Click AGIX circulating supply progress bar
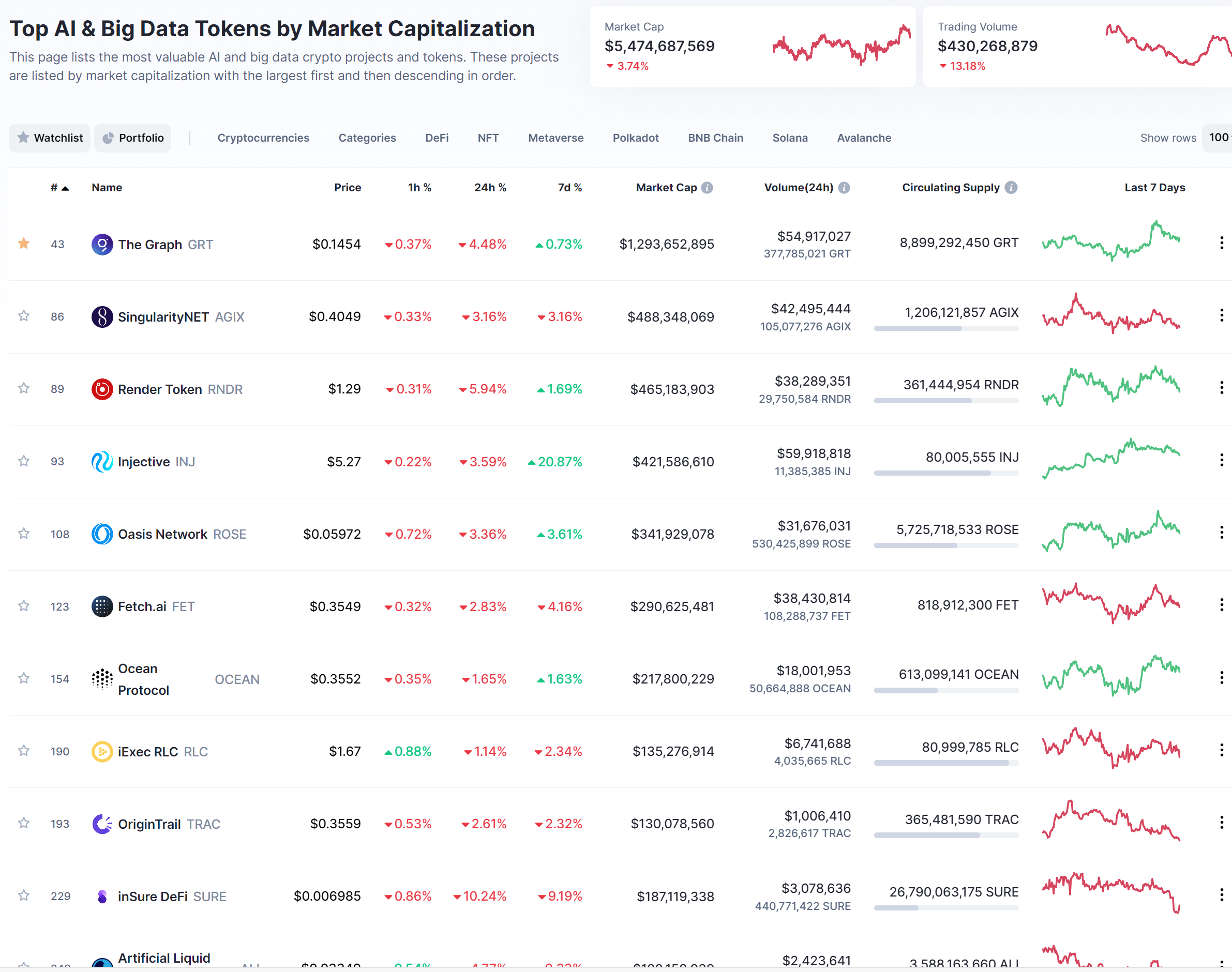Viewport: 1232px width, 972px height. [x=945, y=328]
